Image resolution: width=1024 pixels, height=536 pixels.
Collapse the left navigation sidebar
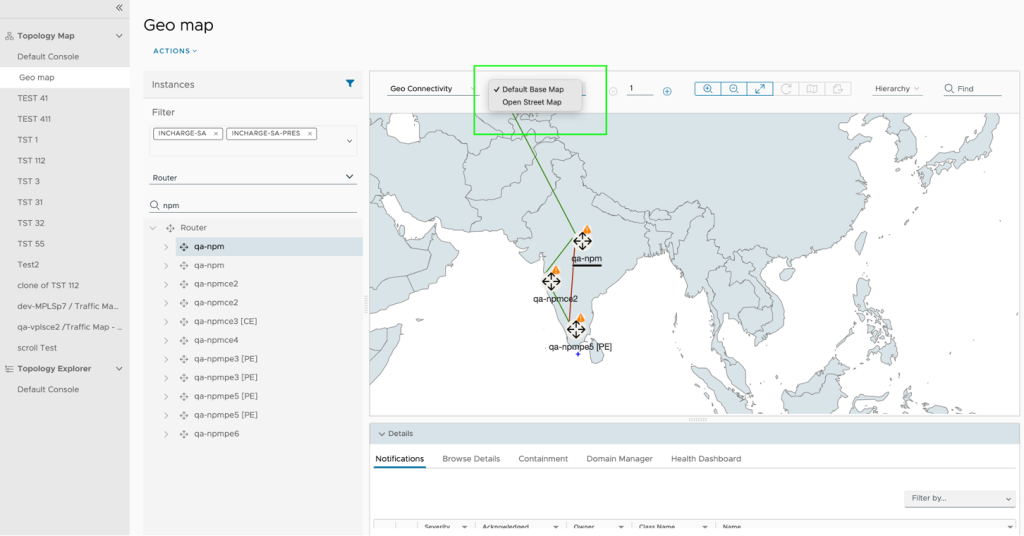119,8
